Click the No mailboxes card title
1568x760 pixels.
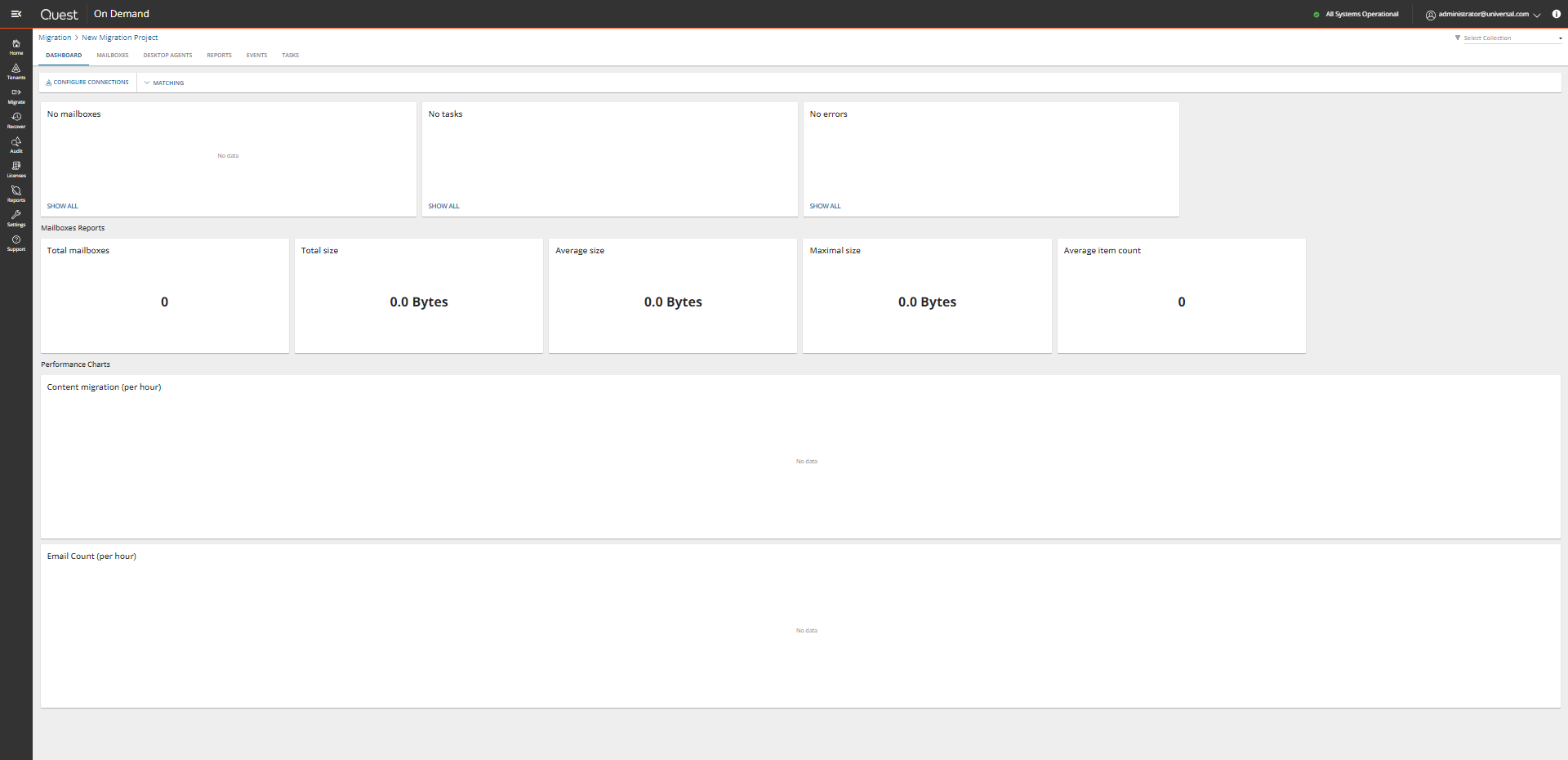coord(74,114)
